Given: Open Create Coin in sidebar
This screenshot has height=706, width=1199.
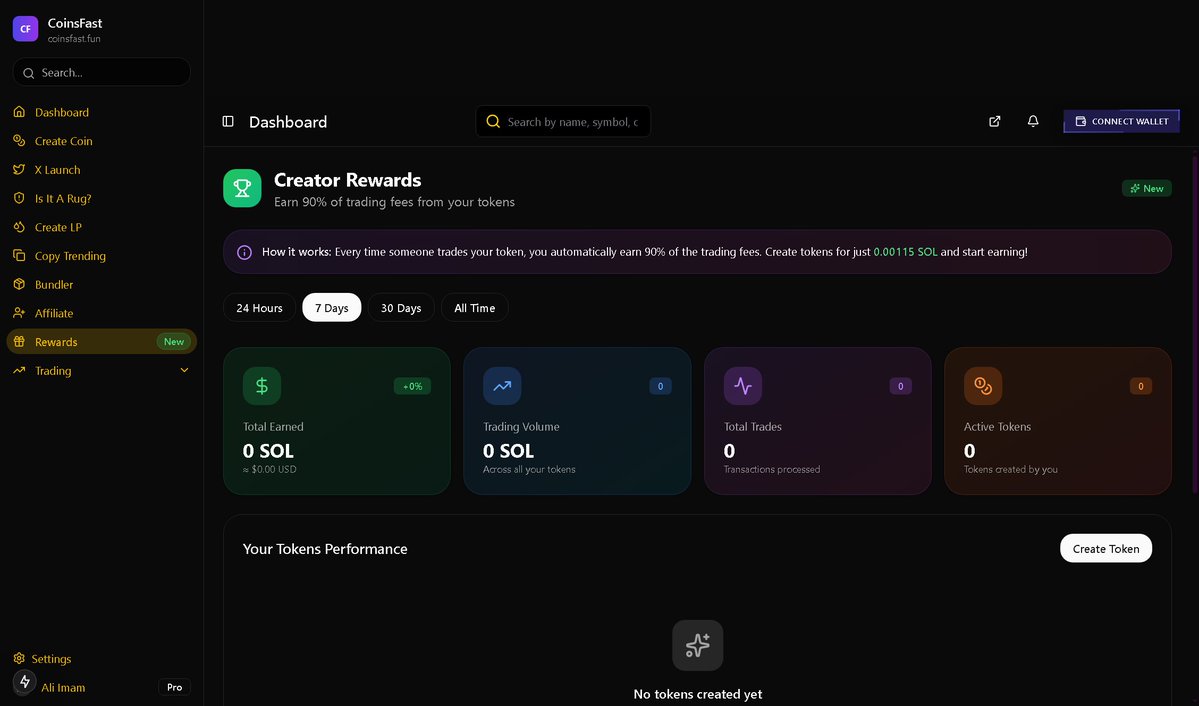Looking at the screenshot, I should (x=102, y=141).
